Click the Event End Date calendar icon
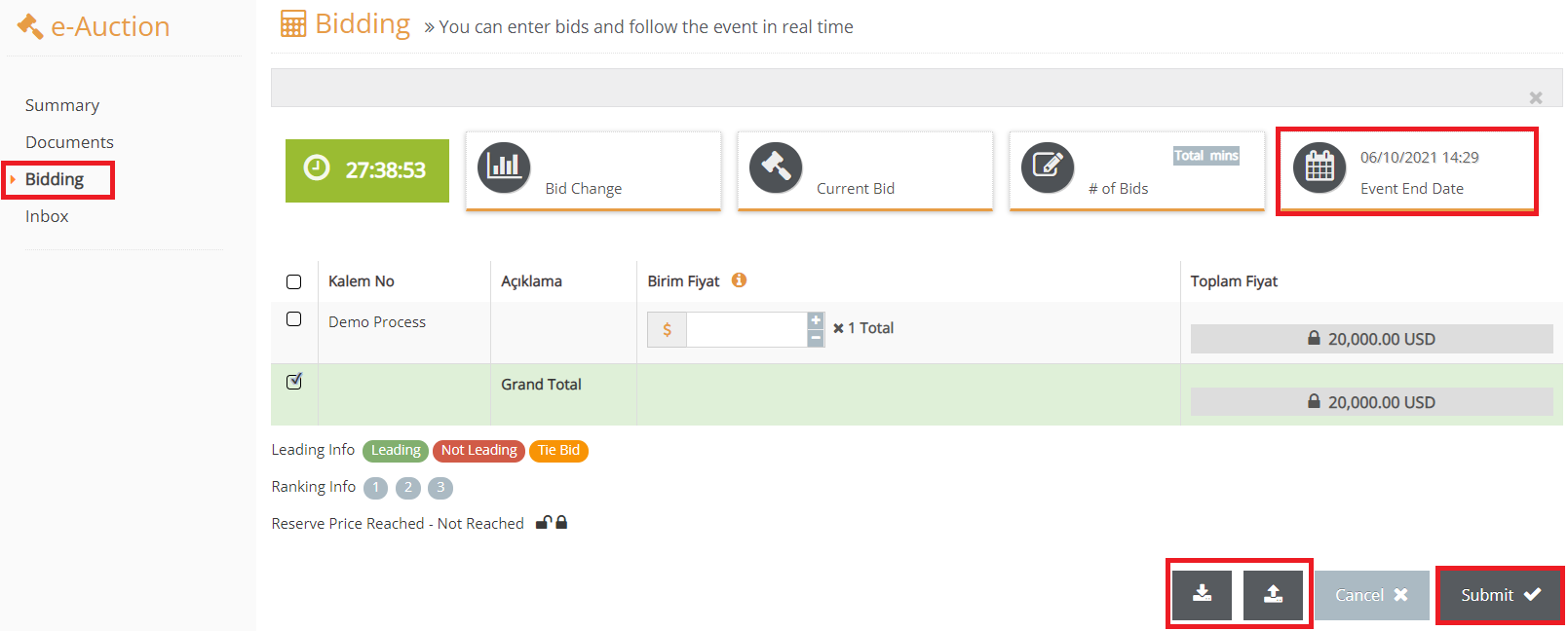Image resolution: width=1568 pixels, height=631 pixels. 1319,167
